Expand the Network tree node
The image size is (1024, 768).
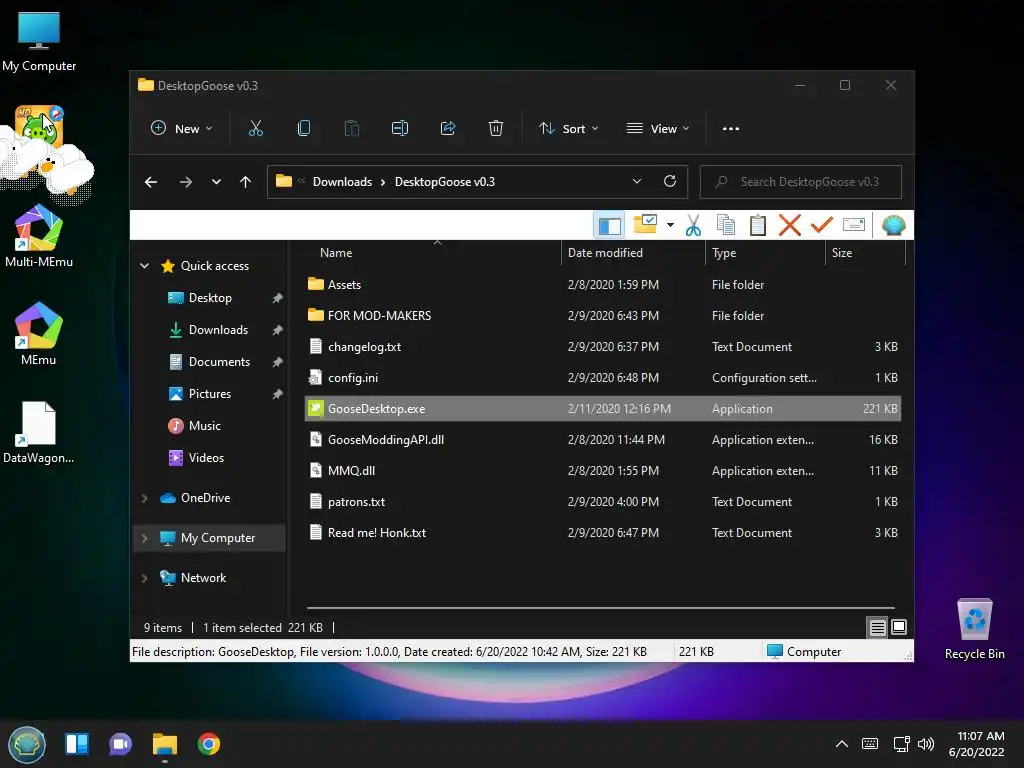point(144,578)
